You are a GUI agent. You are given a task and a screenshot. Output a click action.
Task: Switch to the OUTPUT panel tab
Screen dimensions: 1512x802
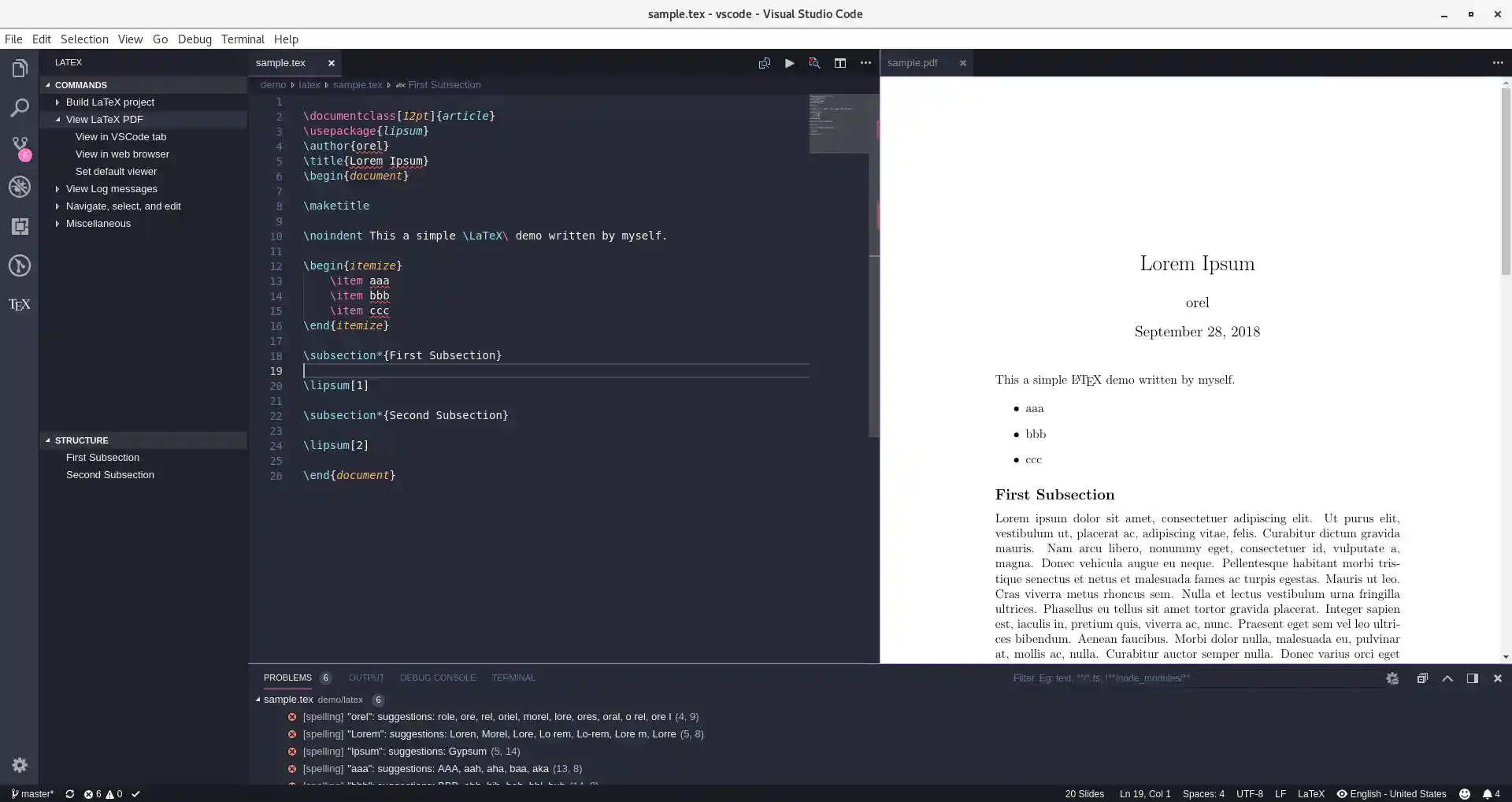click(366, 678)
